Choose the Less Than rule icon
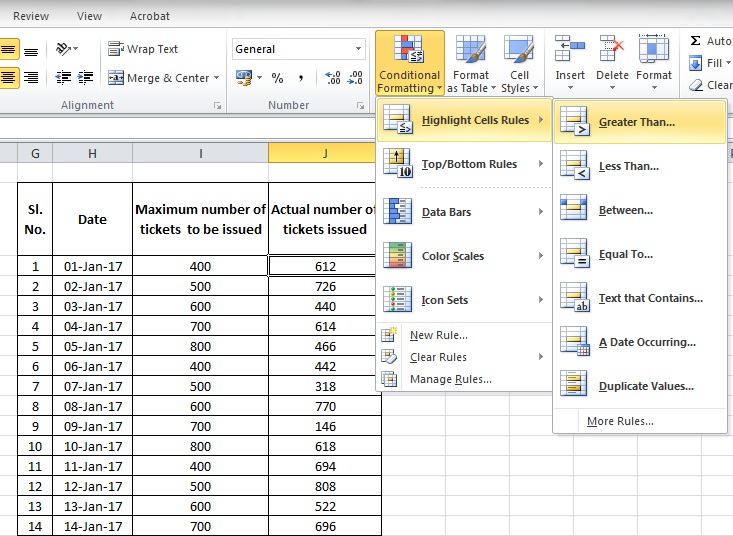The height and width of the screenshot is (536, 733). pyautogui.click(x=575, y=165)
